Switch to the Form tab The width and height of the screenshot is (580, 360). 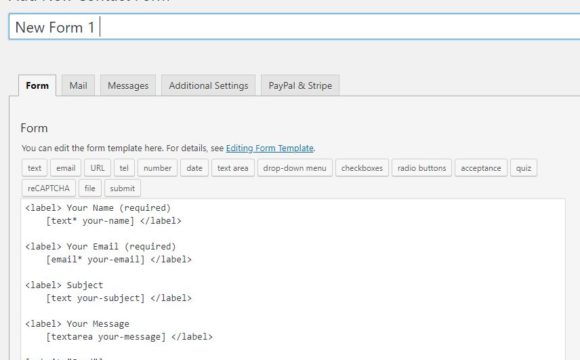(37, 85)
